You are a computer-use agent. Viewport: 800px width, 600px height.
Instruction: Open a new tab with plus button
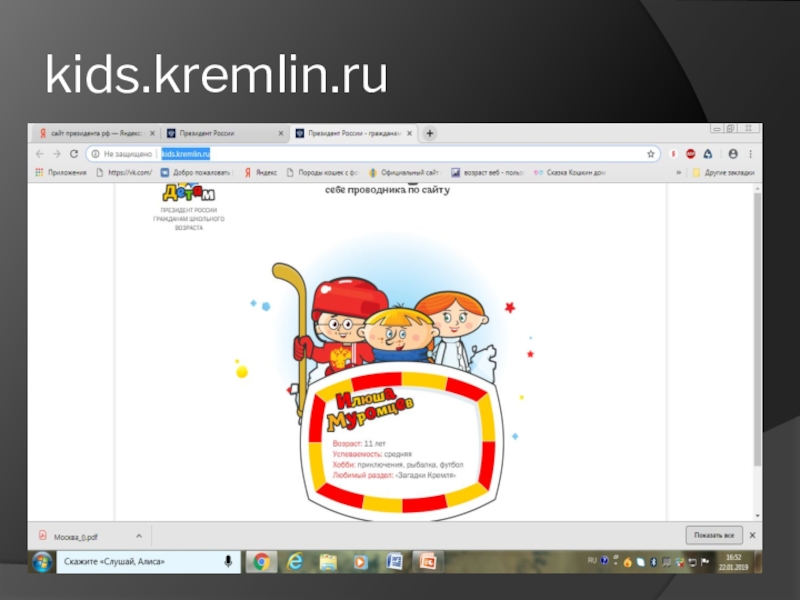point(430,133)
